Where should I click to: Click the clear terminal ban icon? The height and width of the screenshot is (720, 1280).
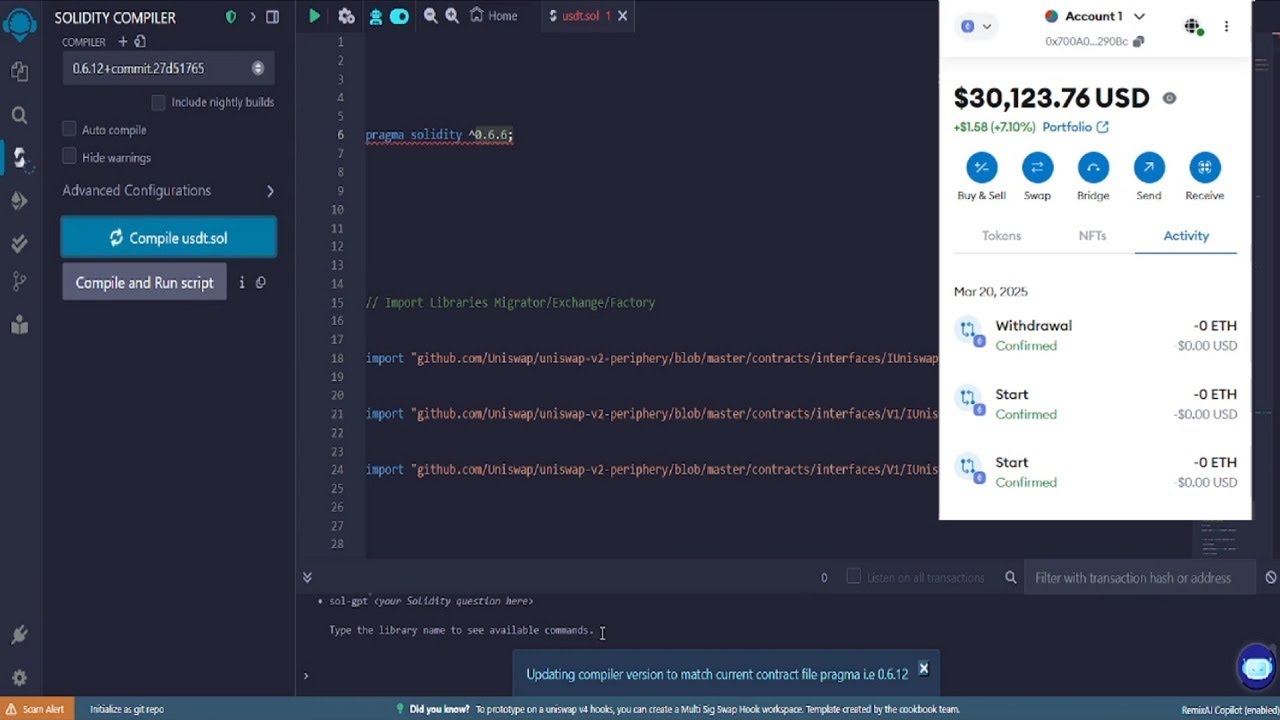tap(1271, 578)
